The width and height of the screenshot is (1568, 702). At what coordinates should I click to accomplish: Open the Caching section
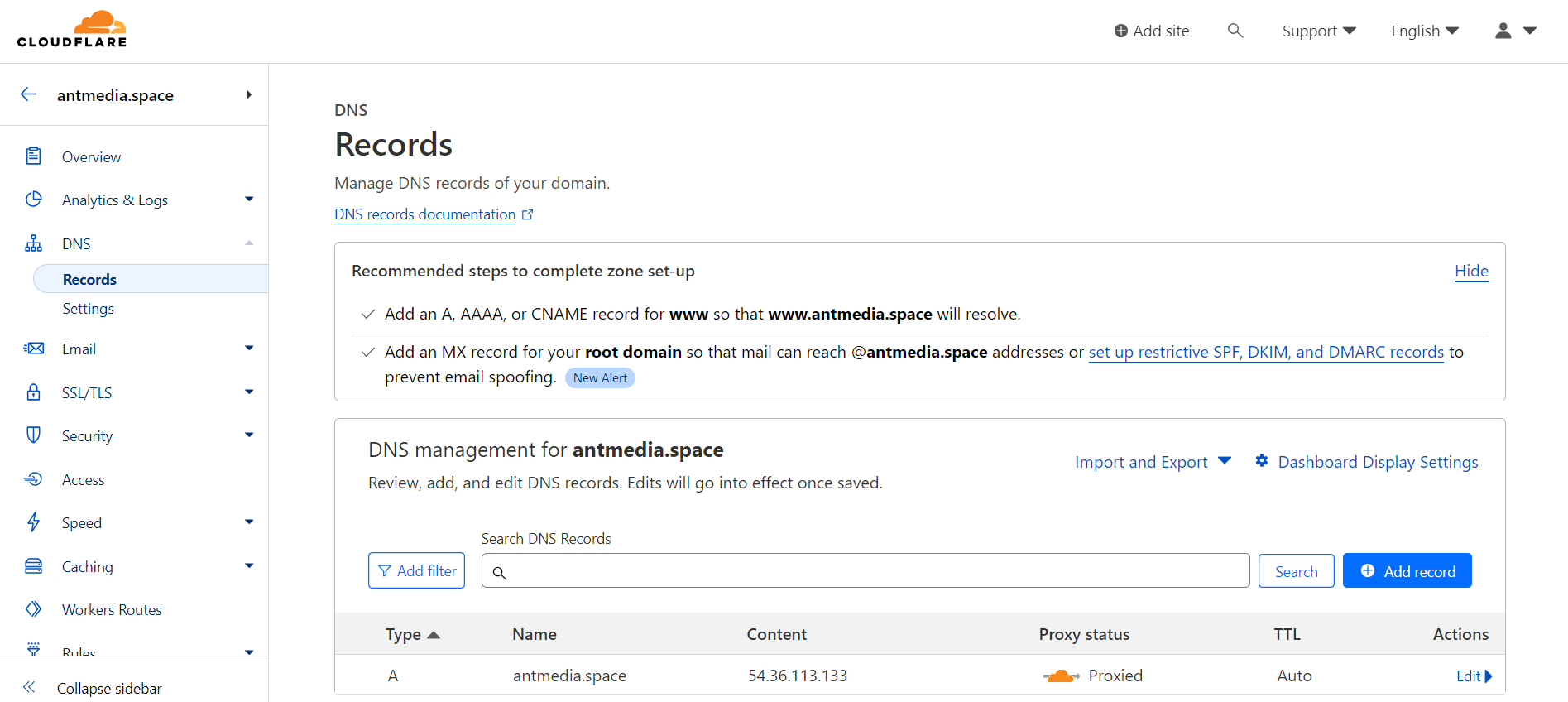click(87, 566)
